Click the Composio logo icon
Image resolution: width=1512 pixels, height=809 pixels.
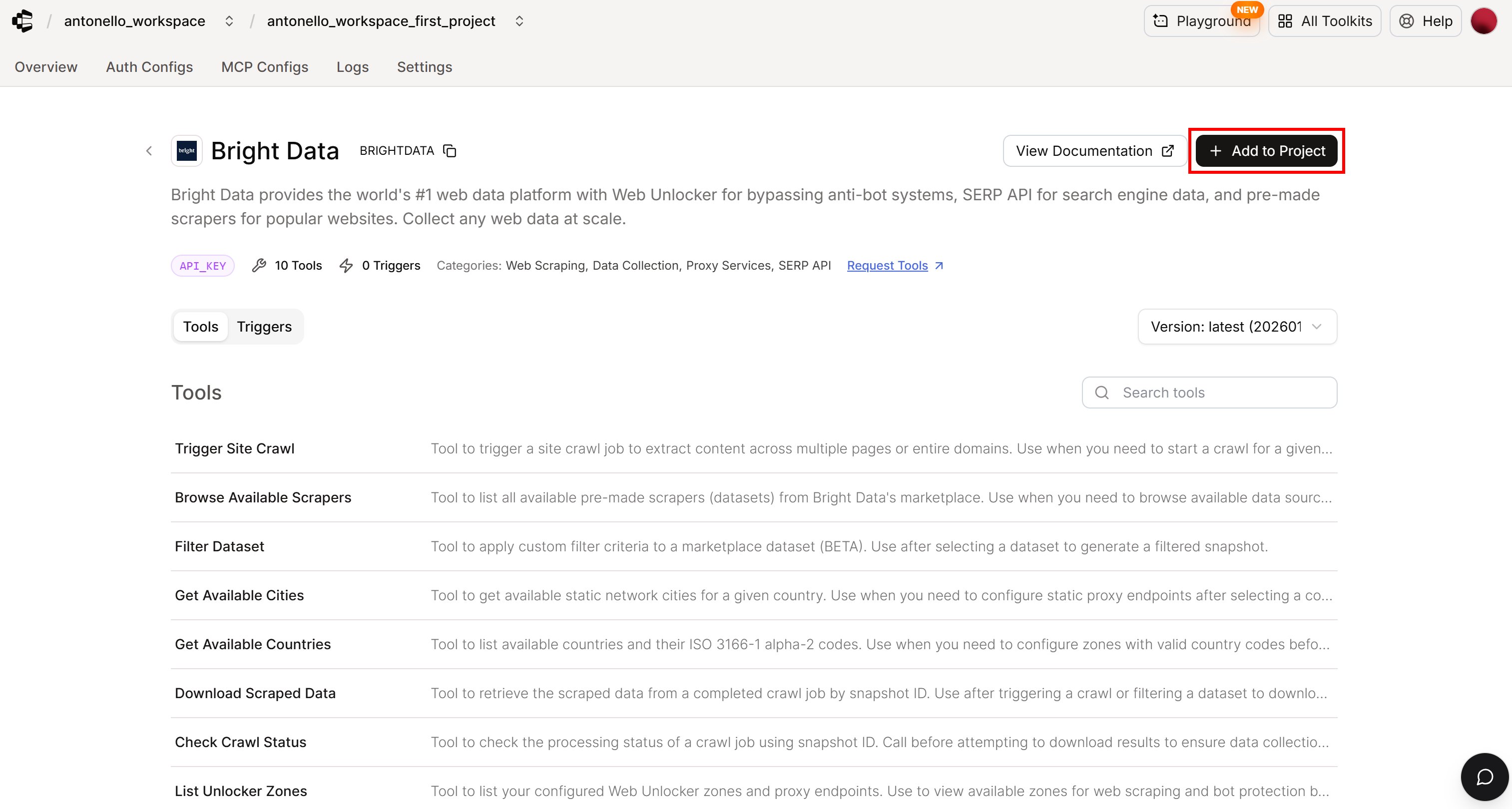(x=22, y=21)
